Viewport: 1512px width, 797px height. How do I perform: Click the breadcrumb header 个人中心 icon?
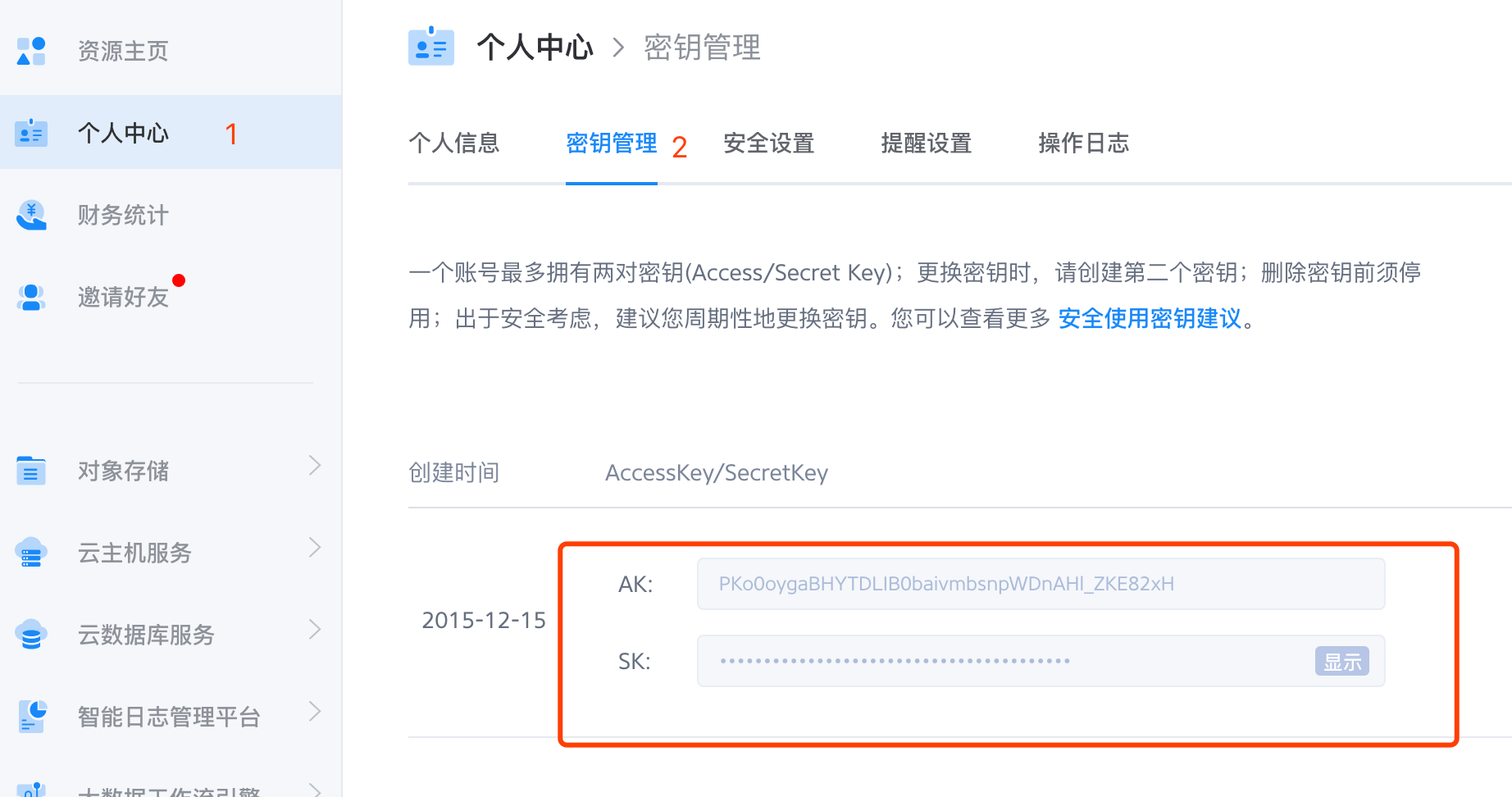(431, 47)
